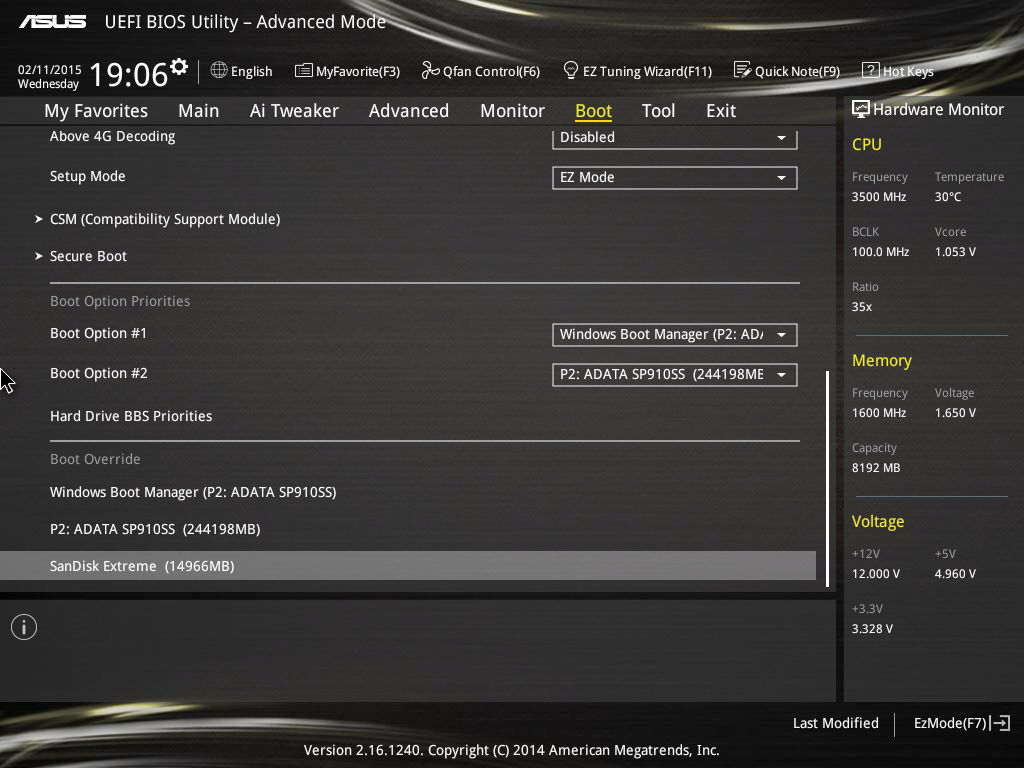Expand the Secure Boot submenu
Image resolution: width=1024 pixels, height=768 pixels.
tap(88, 256)
